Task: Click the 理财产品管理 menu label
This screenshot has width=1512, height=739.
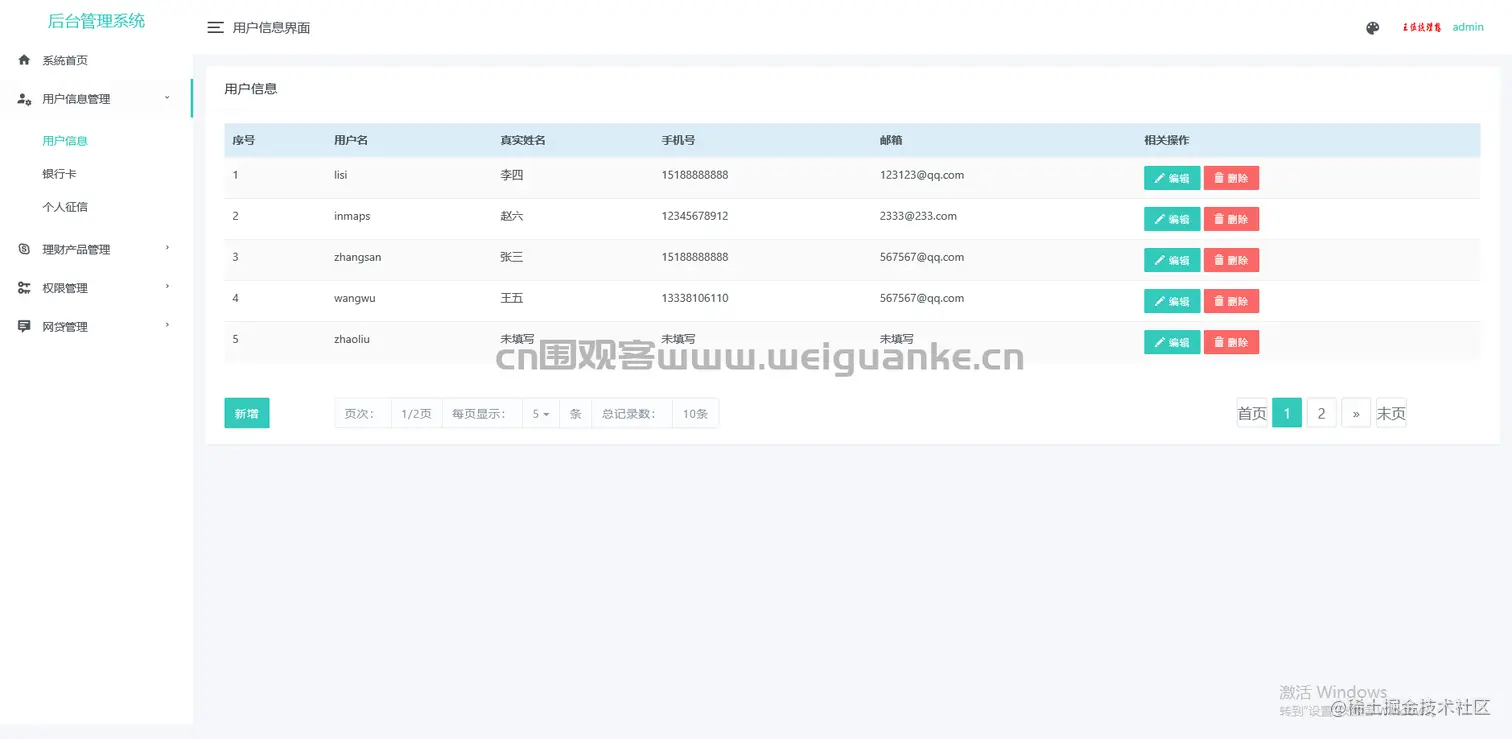Action: 76,250
